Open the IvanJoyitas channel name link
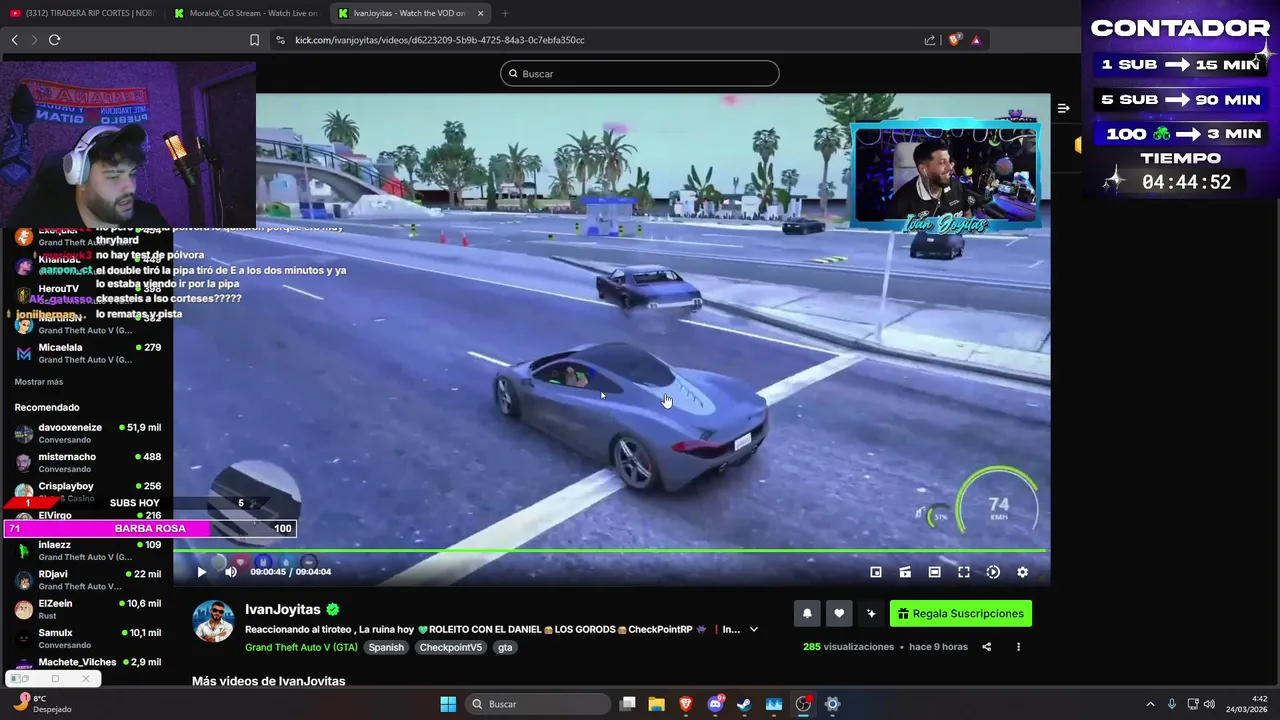Image resolution: width=1280 pixels, height=720 pixels. (x=283, y=609)
